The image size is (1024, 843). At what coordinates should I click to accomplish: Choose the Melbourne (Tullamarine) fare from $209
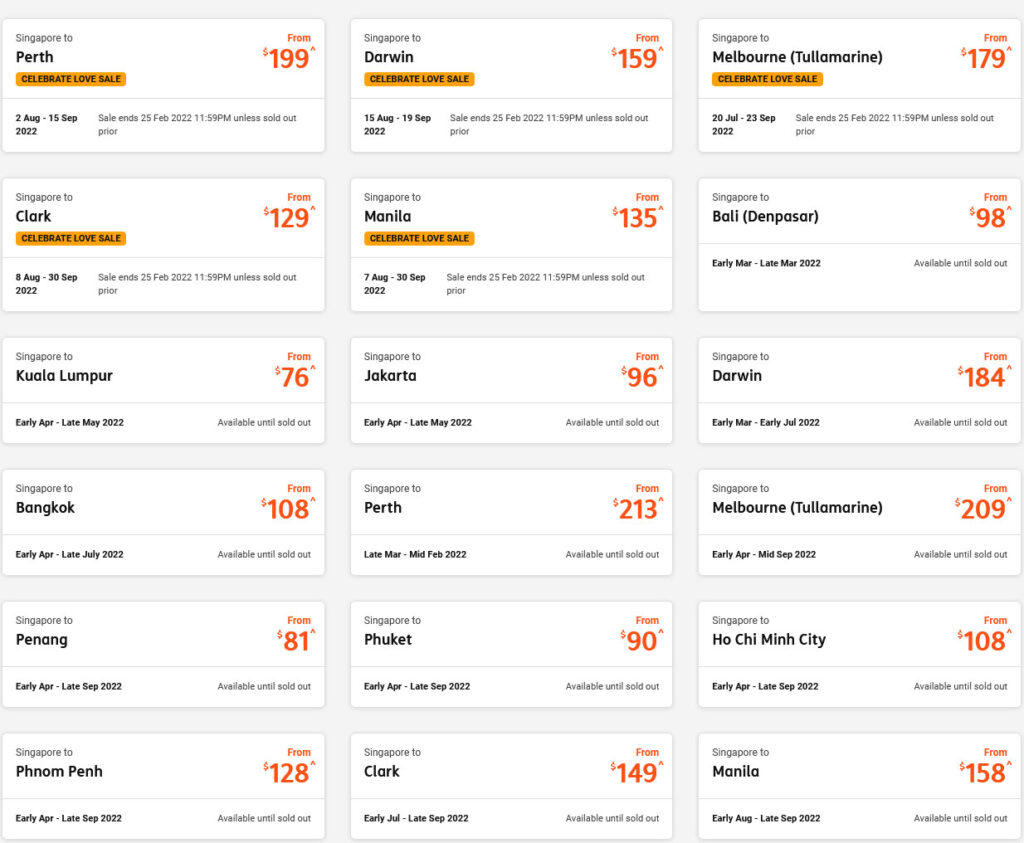pyautogui.click(x=859, y=508)
